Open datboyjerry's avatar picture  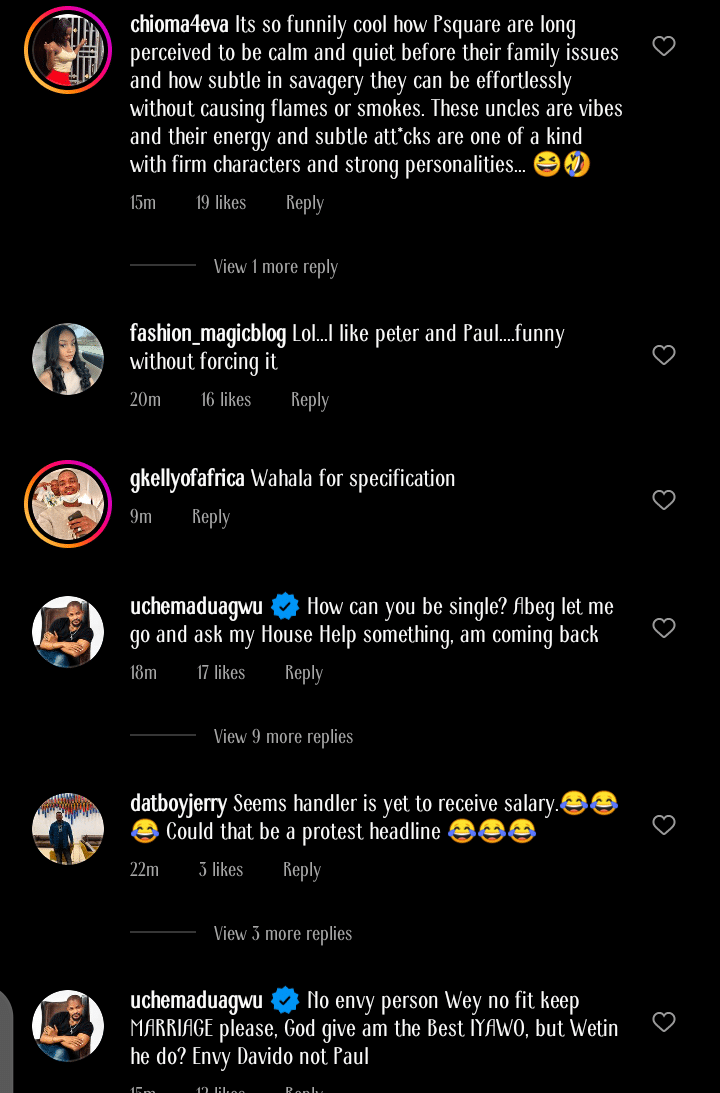coord(68,829)
